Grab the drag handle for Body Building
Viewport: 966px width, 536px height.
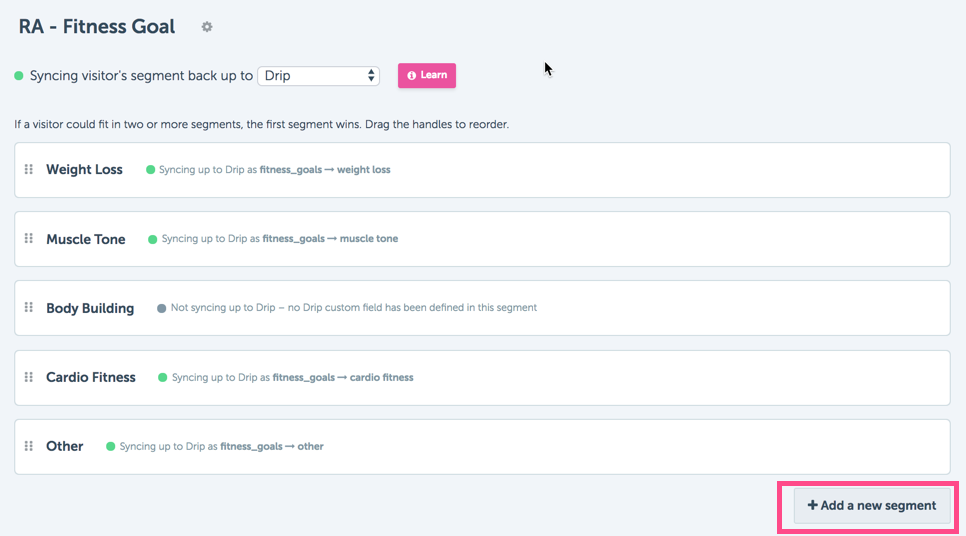point(28,307)
